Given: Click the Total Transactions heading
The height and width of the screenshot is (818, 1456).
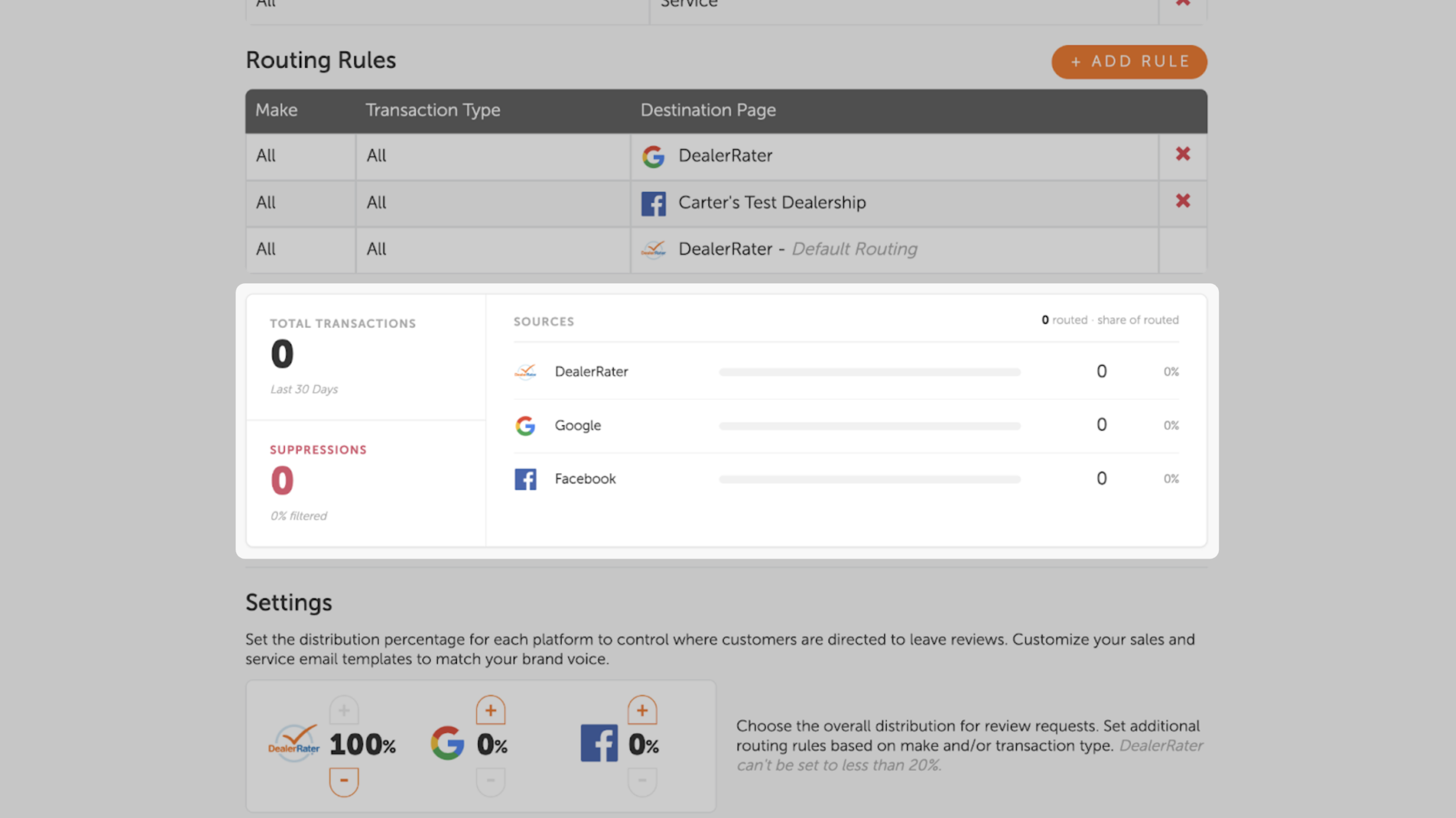Looking at the screenshot, I should coord(343,324).
